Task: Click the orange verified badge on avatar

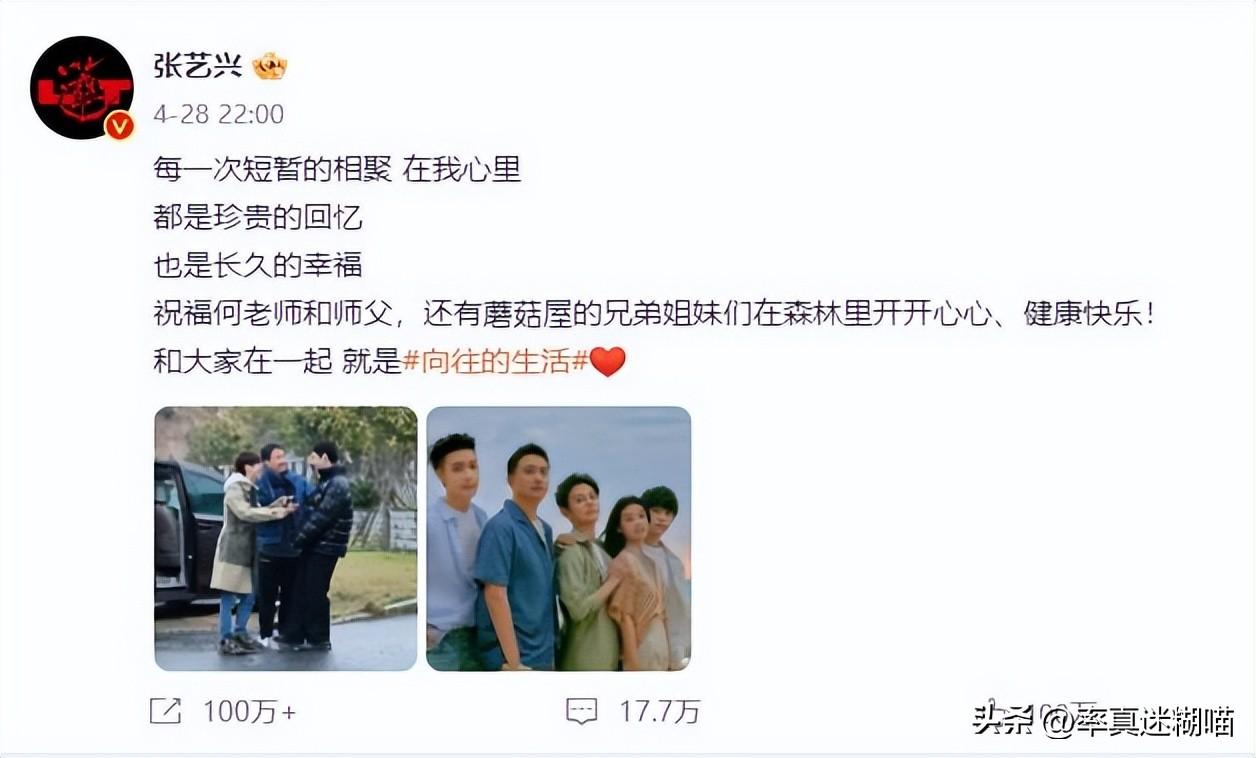Action: pyautogui.click(x=120, y=126)
